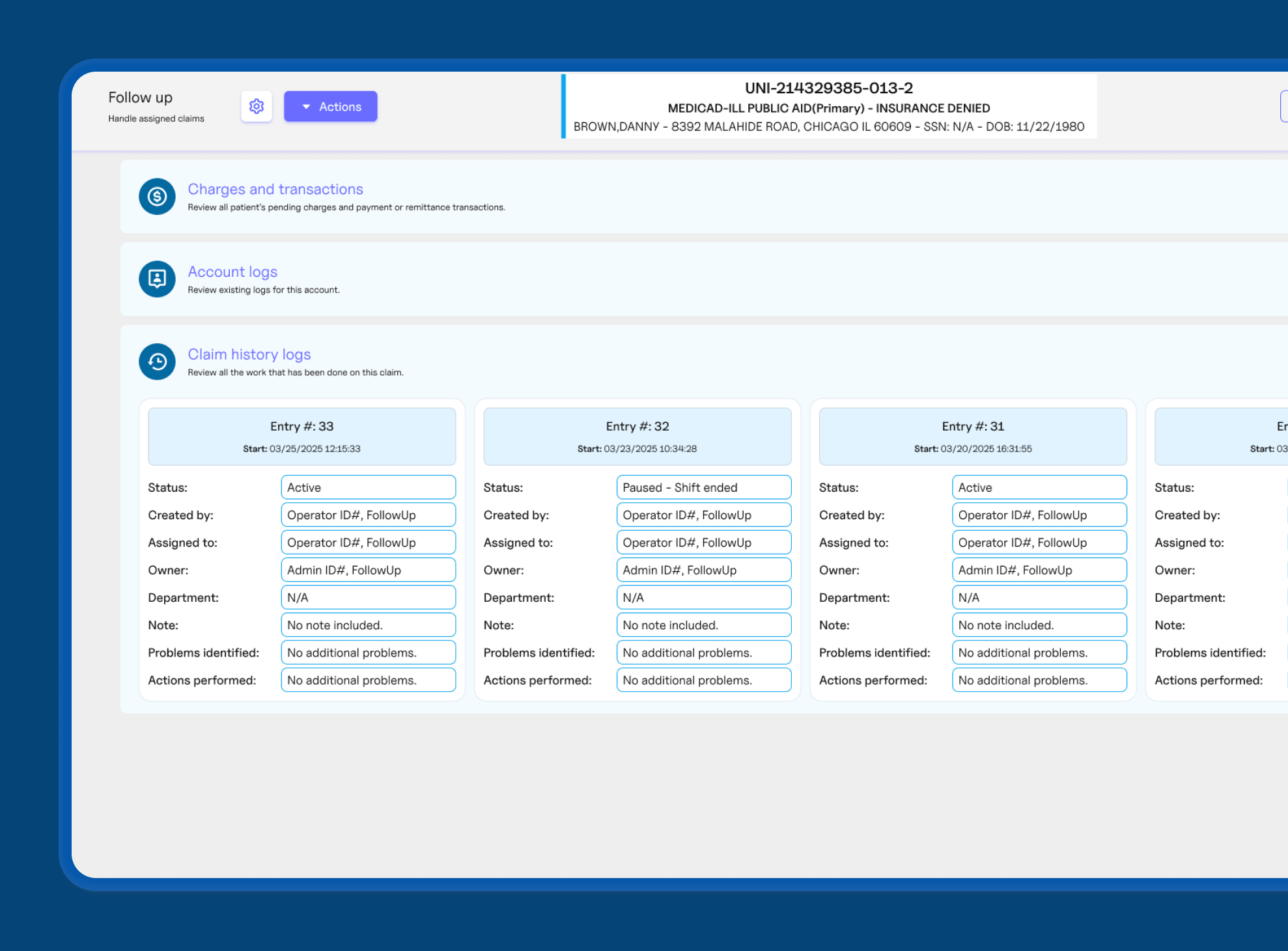This screenshot has width=1288, height=951.
Task: Click Status field showing Paused - Shift ended
Action: tap(703, 487)
